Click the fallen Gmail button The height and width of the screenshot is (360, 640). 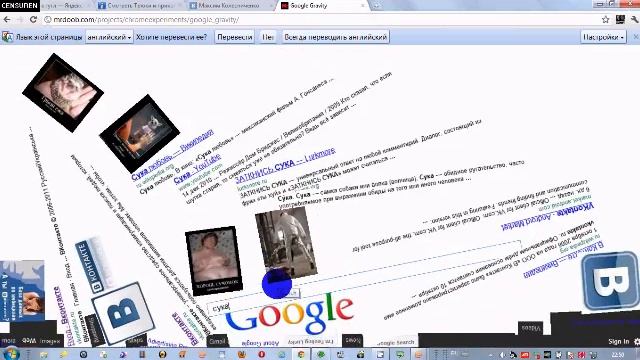point(217,341)
